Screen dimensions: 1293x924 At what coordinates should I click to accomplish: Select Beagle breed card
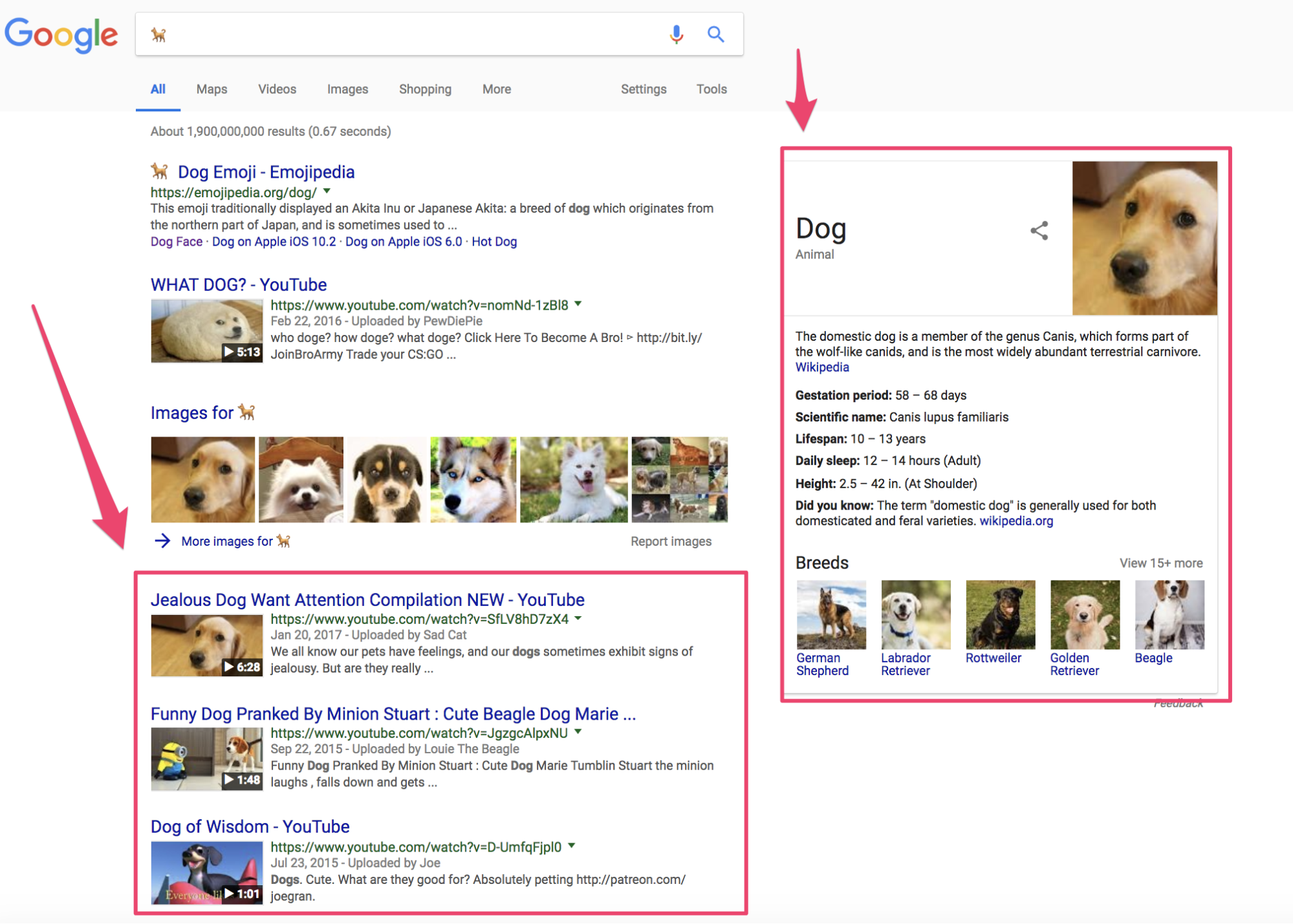coord(1169,623)
